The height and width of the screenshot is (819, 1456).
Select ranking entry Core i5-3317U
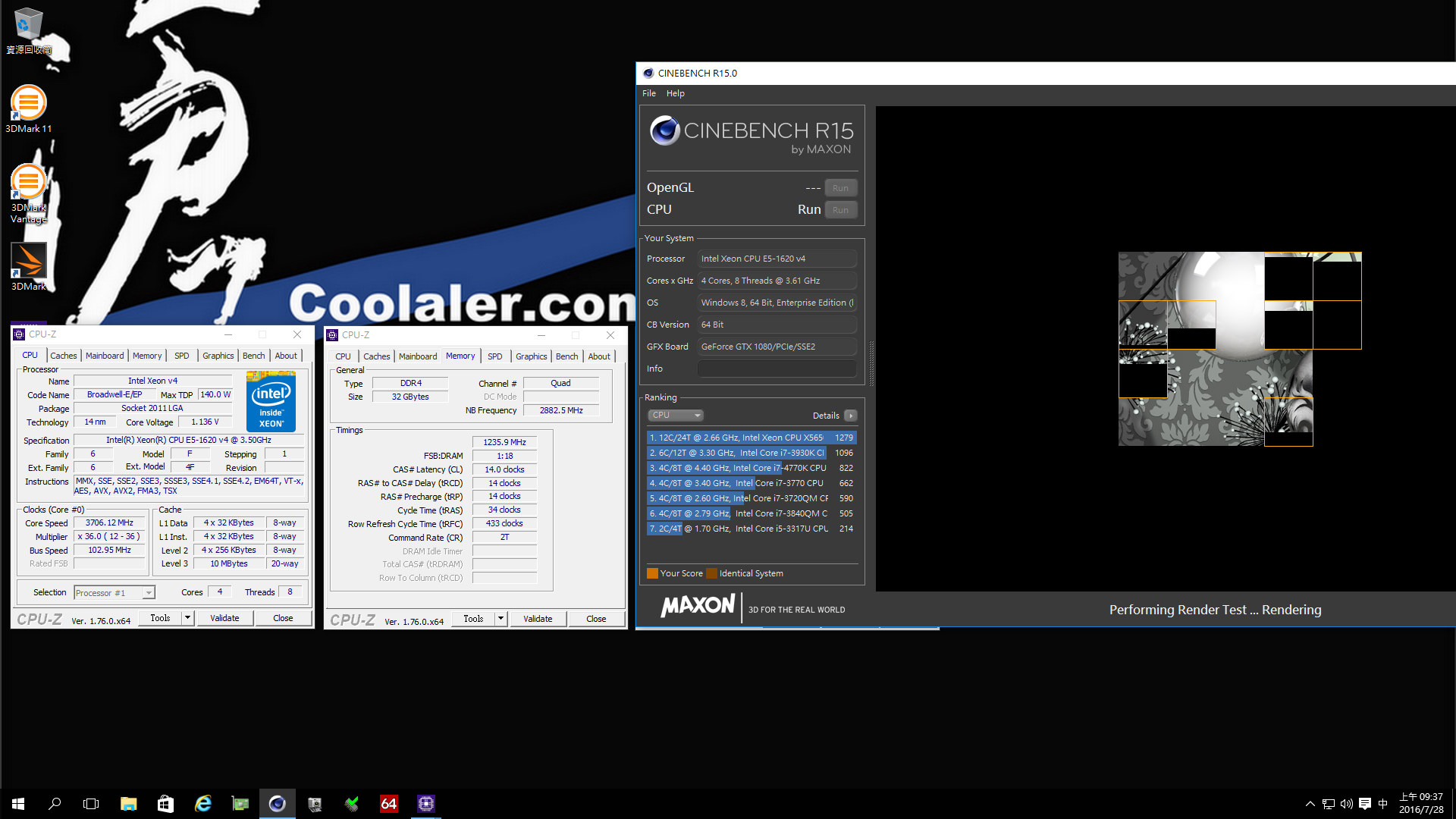[752, 529]
